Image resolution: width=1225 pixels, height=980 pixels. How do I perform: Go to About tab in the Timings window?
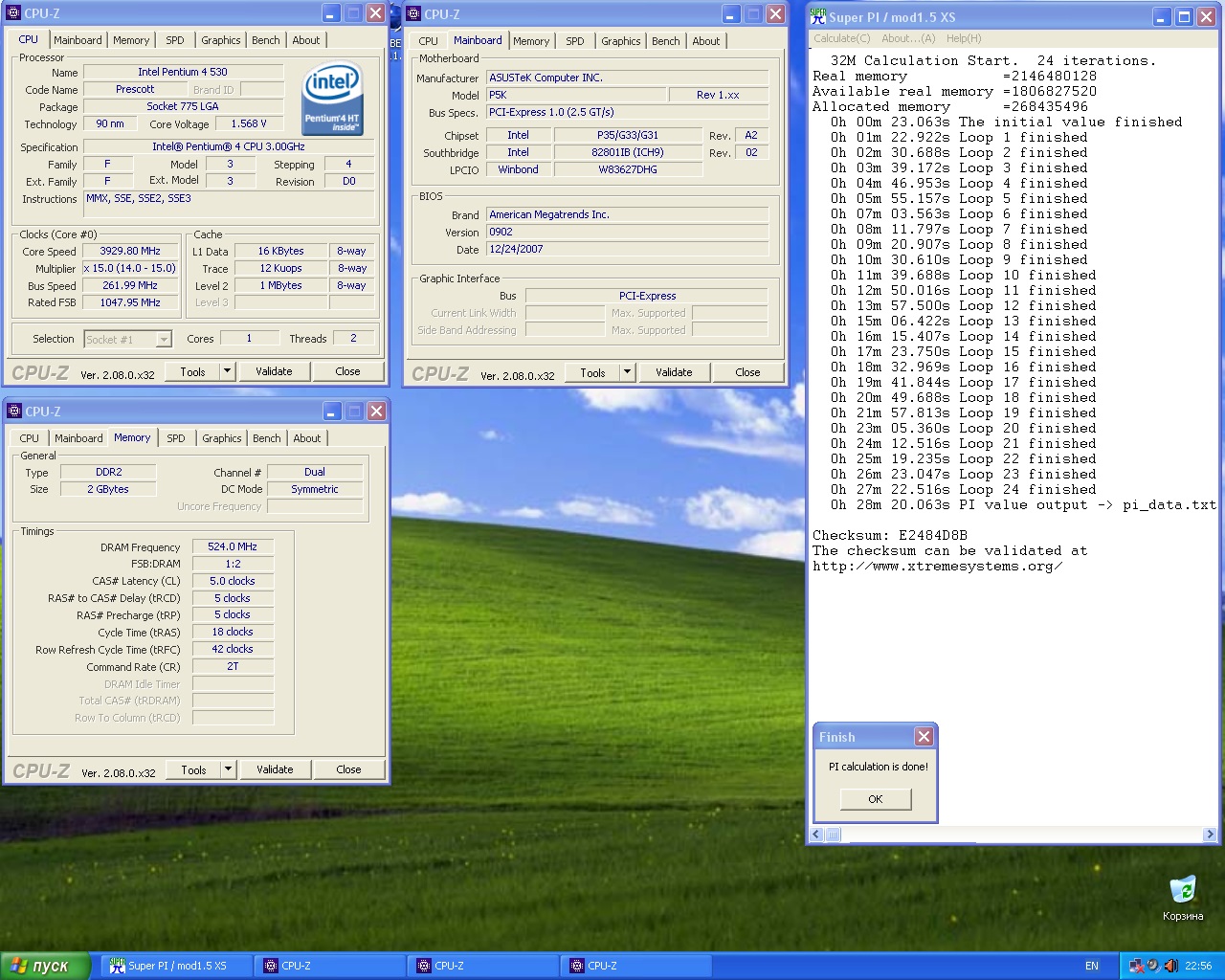click(307, 438)
